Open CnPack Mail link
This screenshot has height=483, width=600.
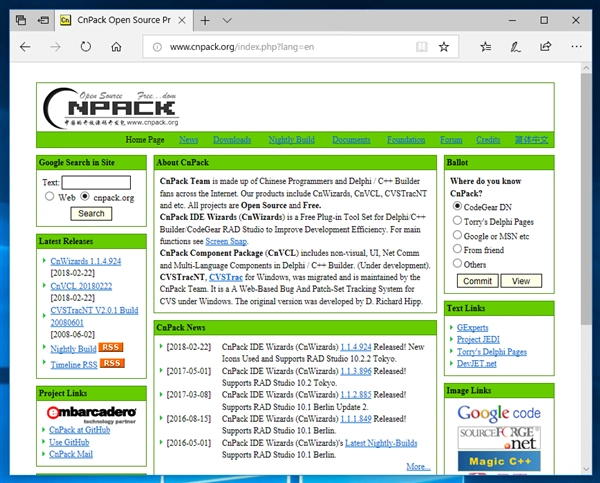pyautogui.click(x=71, y=454)
